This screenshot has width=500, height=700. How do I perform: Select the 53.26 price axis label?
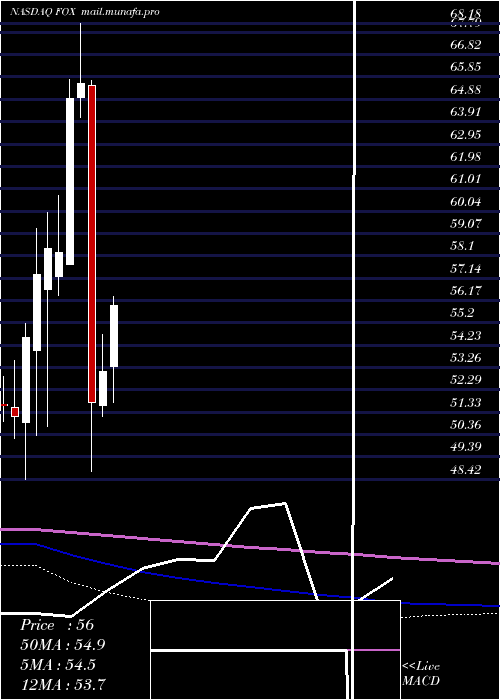[466, 358]
